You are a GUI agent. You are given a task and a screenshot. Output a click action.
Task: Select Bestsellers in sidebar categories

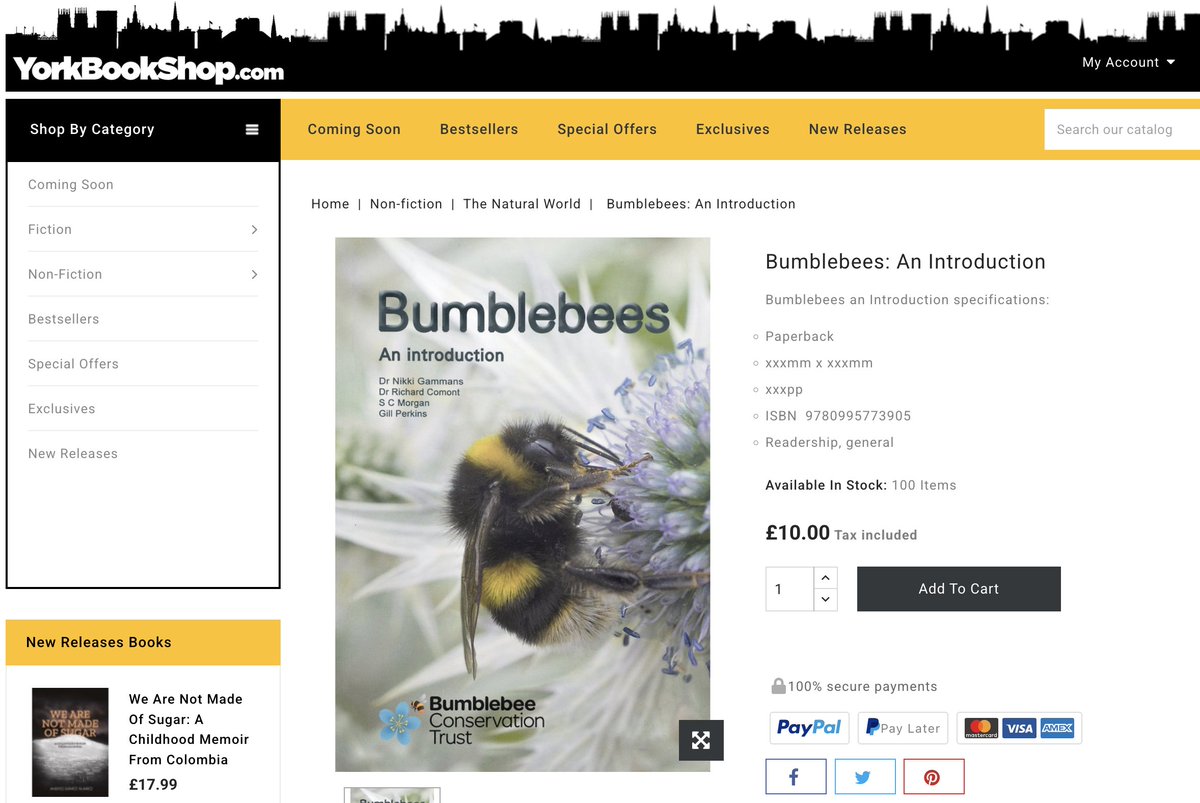[64, 319]
